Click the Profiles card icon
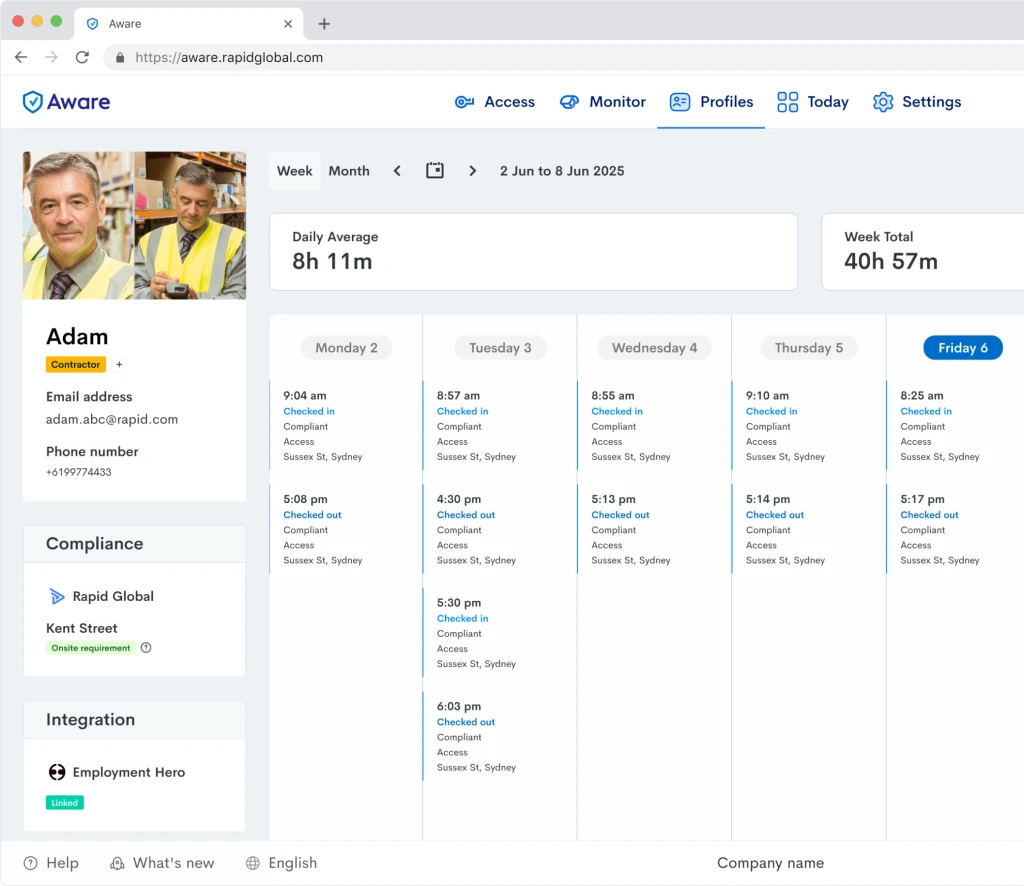Image resolution: width=1024 pixels, height=886 pixels. (x=680, y=102)
